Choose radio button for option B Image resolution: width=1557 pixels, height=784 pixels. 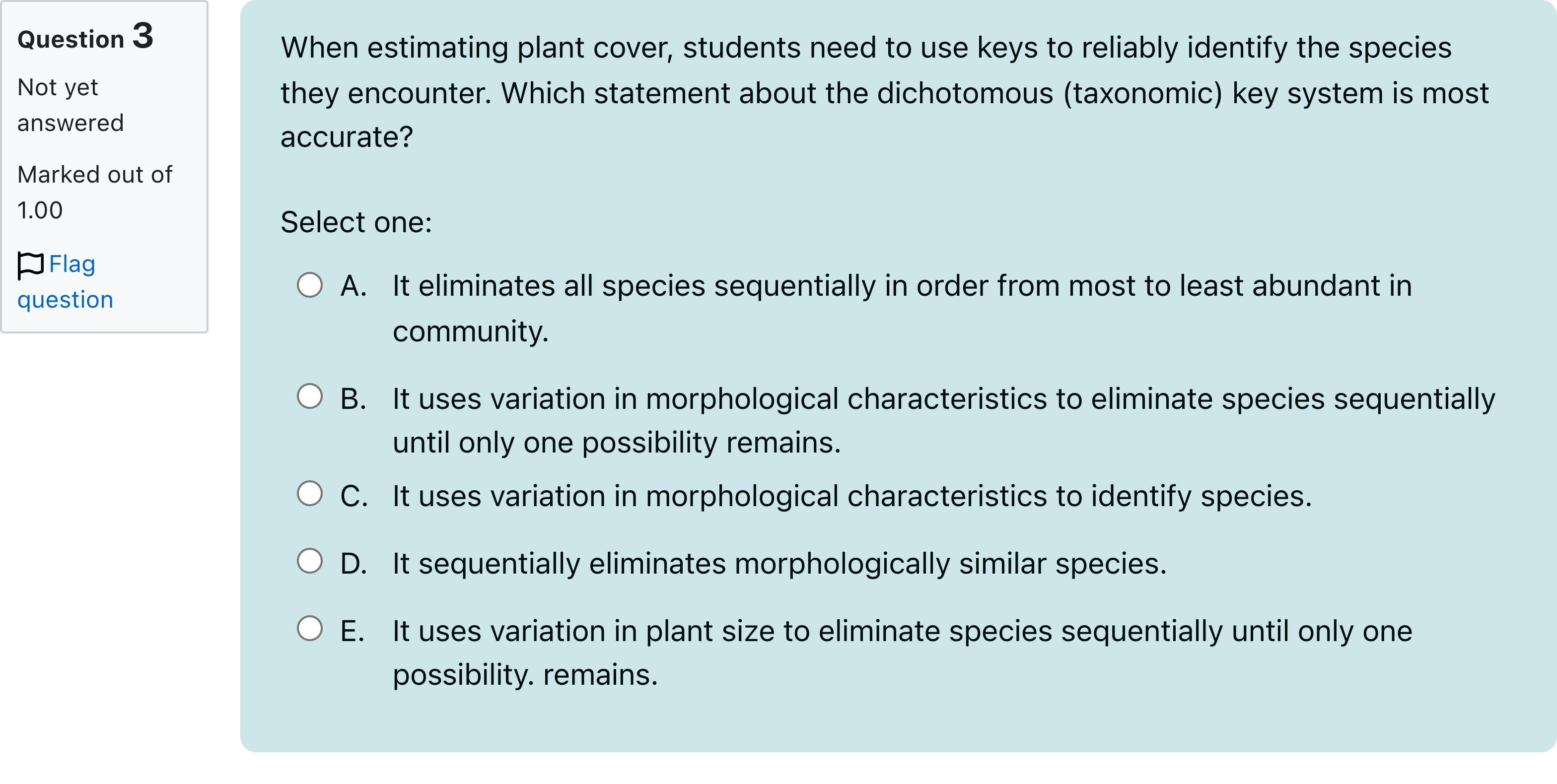[309, 397]
